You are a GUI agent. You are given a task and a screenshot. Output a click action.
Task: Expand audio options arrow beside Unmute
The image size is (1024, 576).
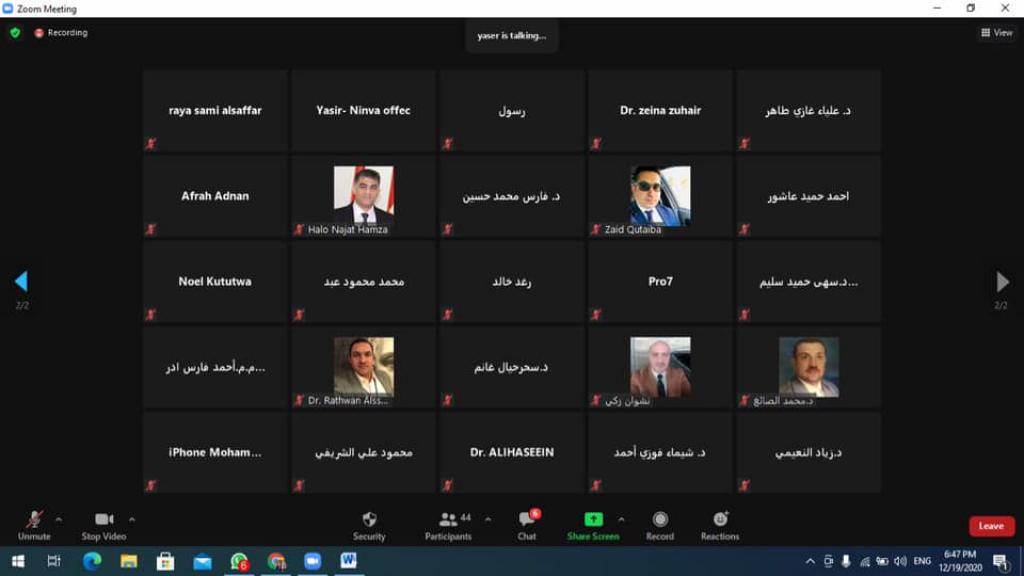click(x=58, y=519)
